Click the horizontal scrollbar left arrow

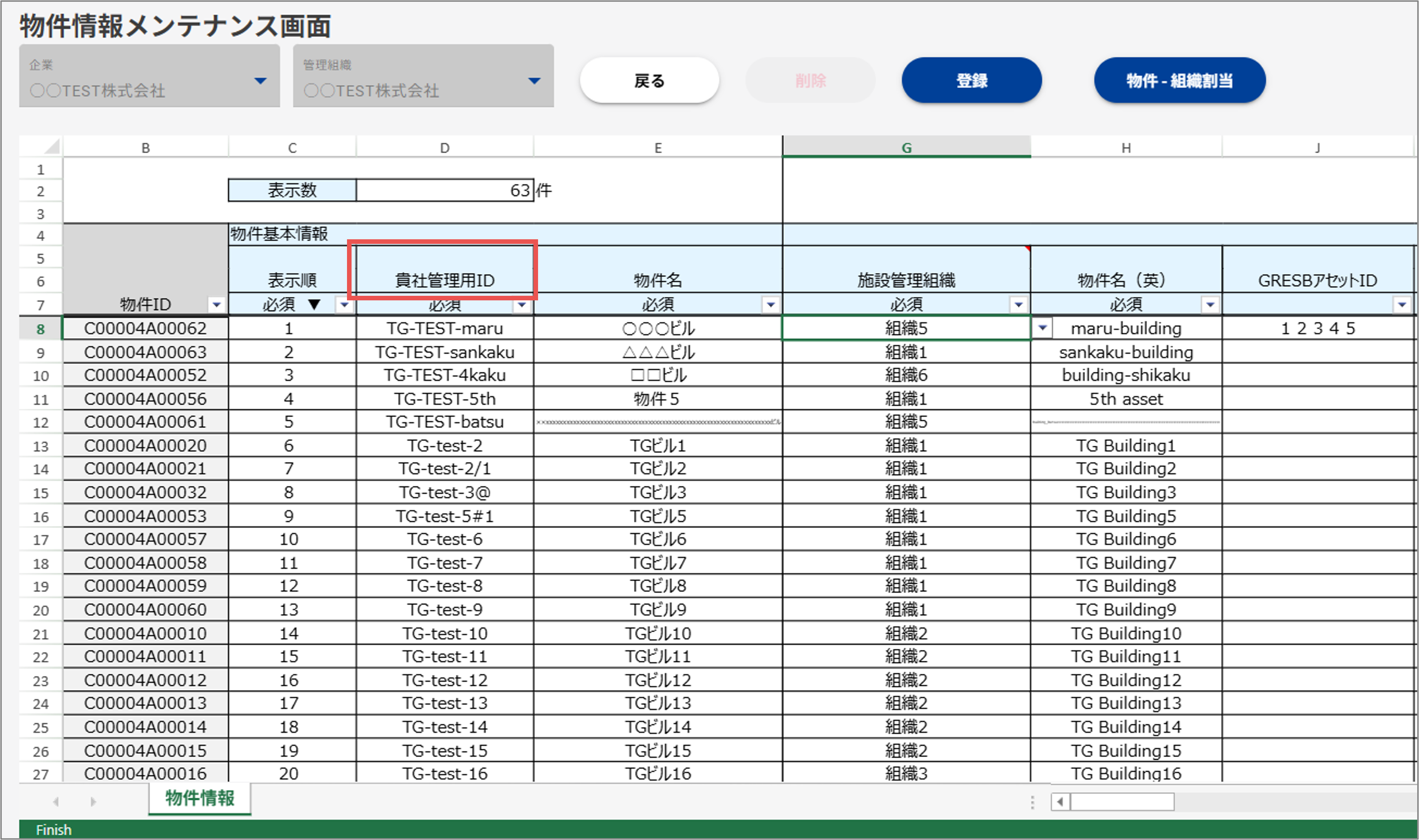(1060, 802)
